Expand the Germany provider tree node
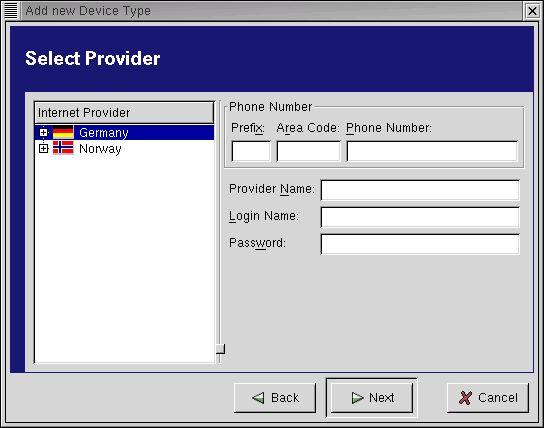Screen dimensions: 544x428 point(43,132)
